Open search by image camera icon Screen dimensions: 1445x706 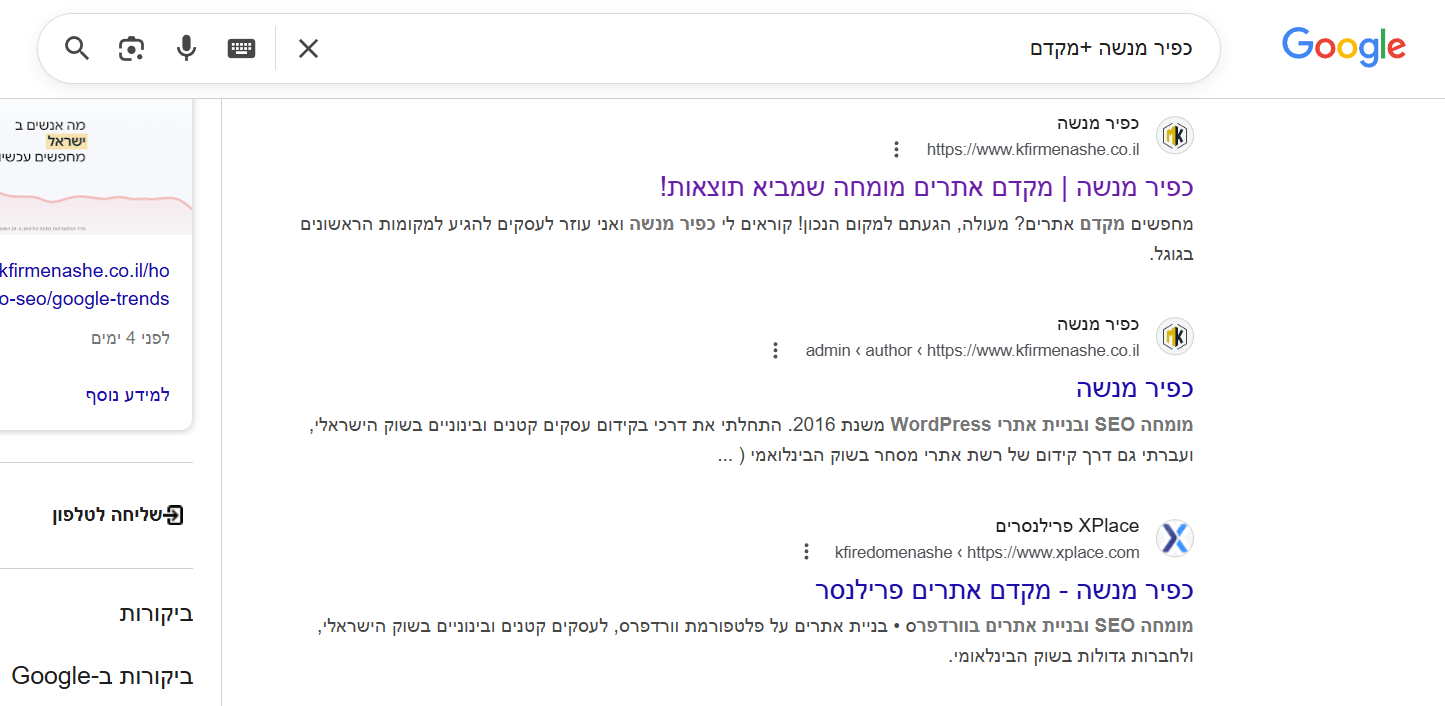point(132,48)
